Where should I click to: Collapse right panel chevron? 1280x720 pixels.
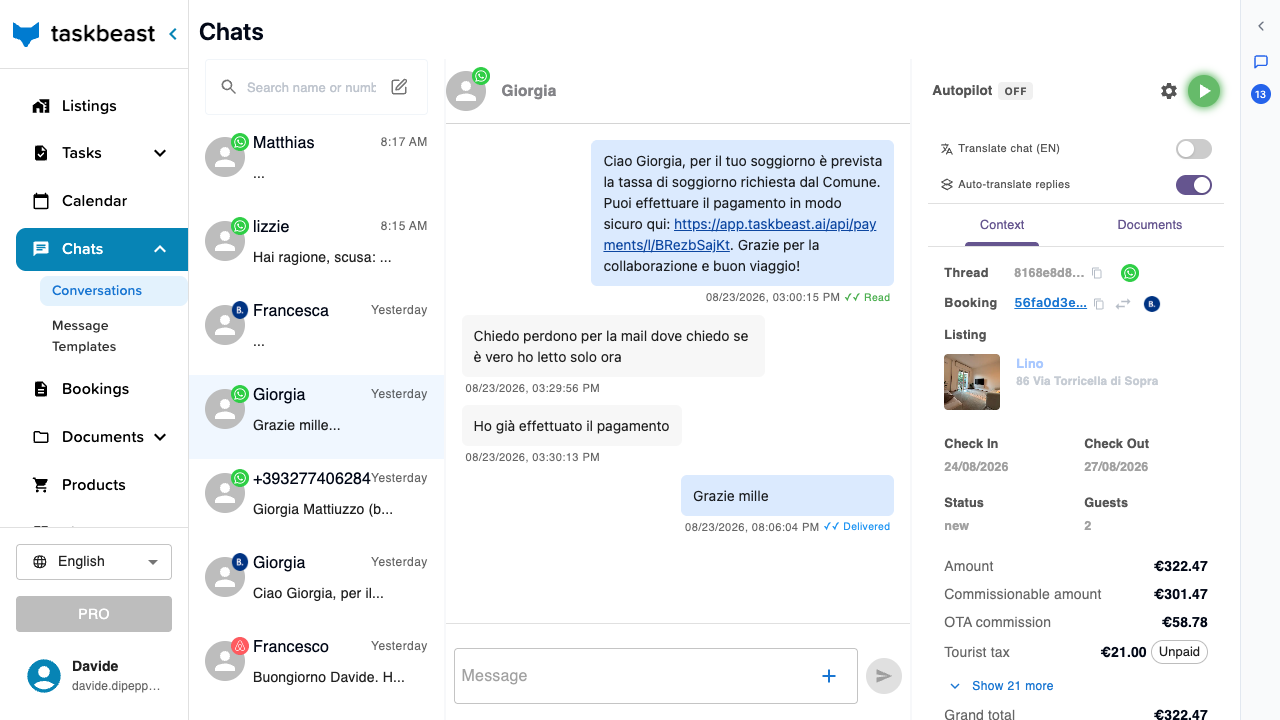(1261, 26)
